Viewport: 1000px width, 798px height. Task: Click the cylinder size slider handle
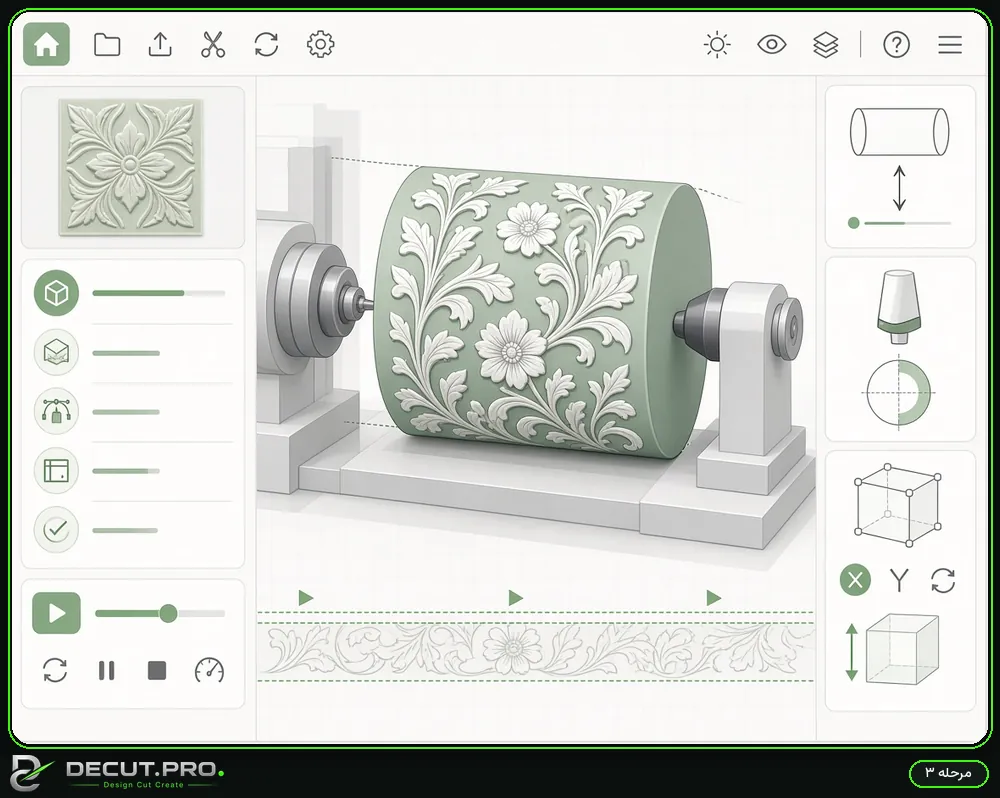[853, 223]
